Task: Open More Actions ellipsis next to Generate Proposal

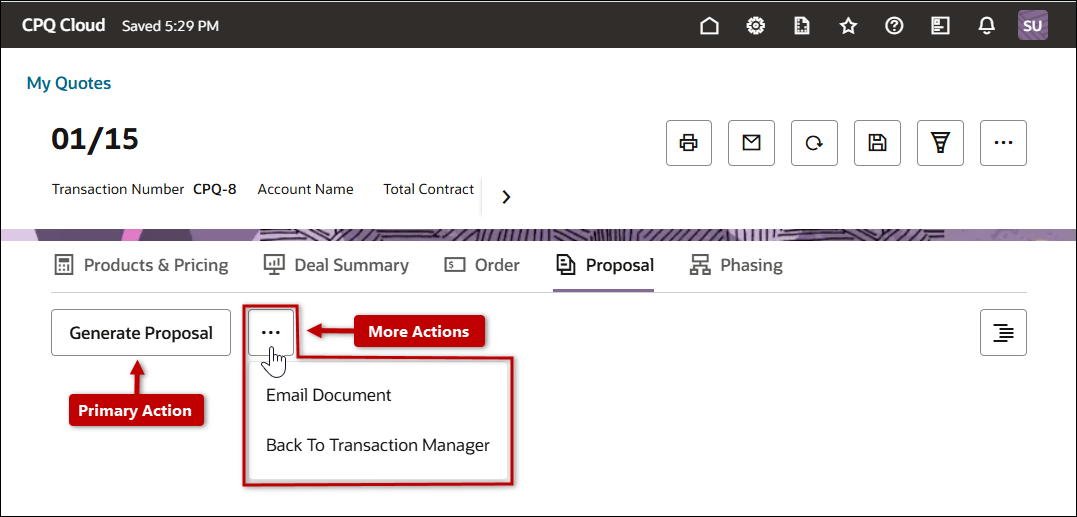Action: 271,333
